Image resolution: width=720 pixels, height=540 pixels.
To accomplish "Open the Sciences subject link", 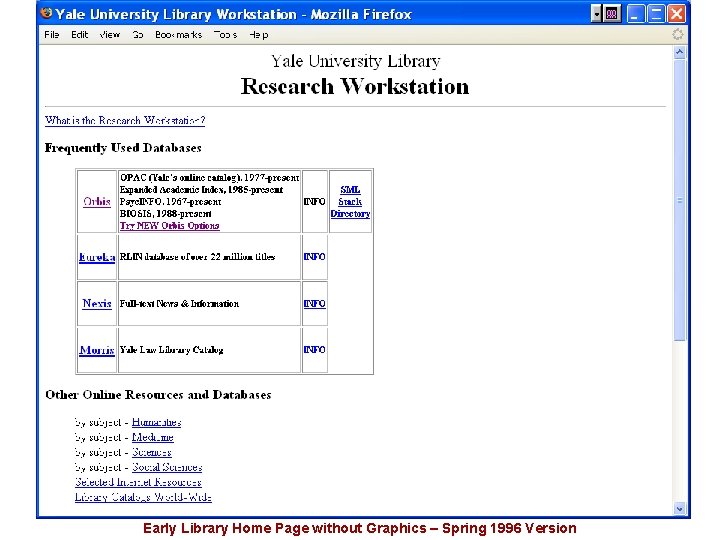I will pos(152,453).
